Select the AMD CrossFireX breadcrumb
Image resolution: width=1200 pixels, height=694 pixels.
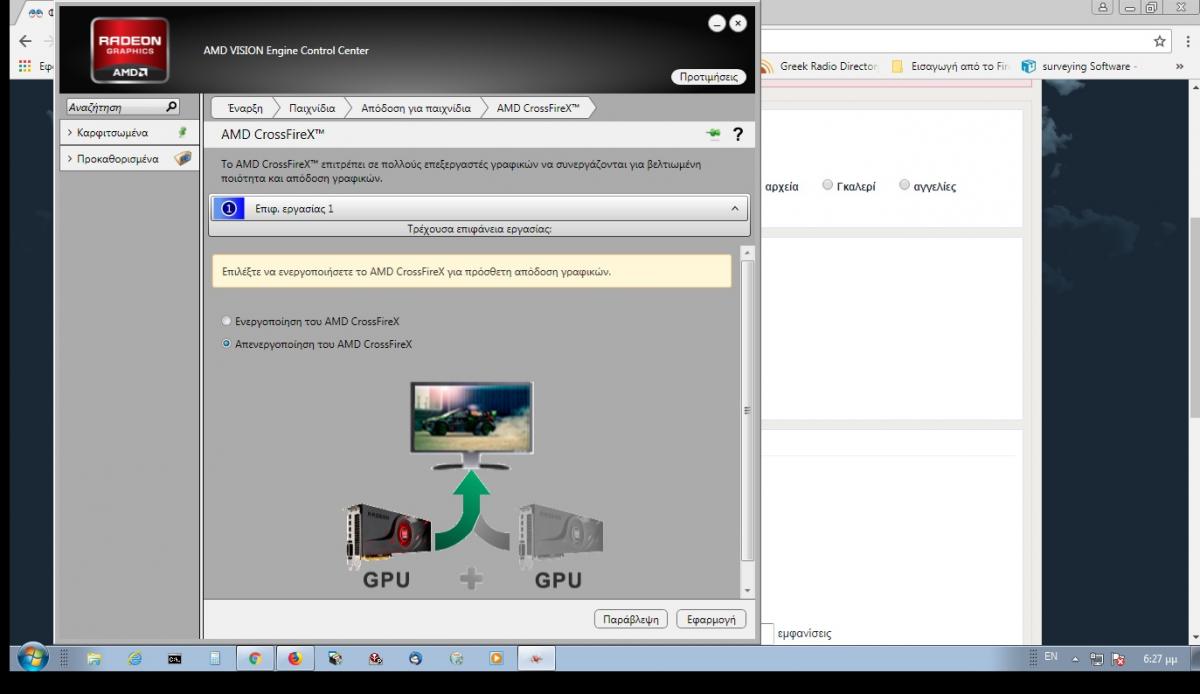pos(538,108)
